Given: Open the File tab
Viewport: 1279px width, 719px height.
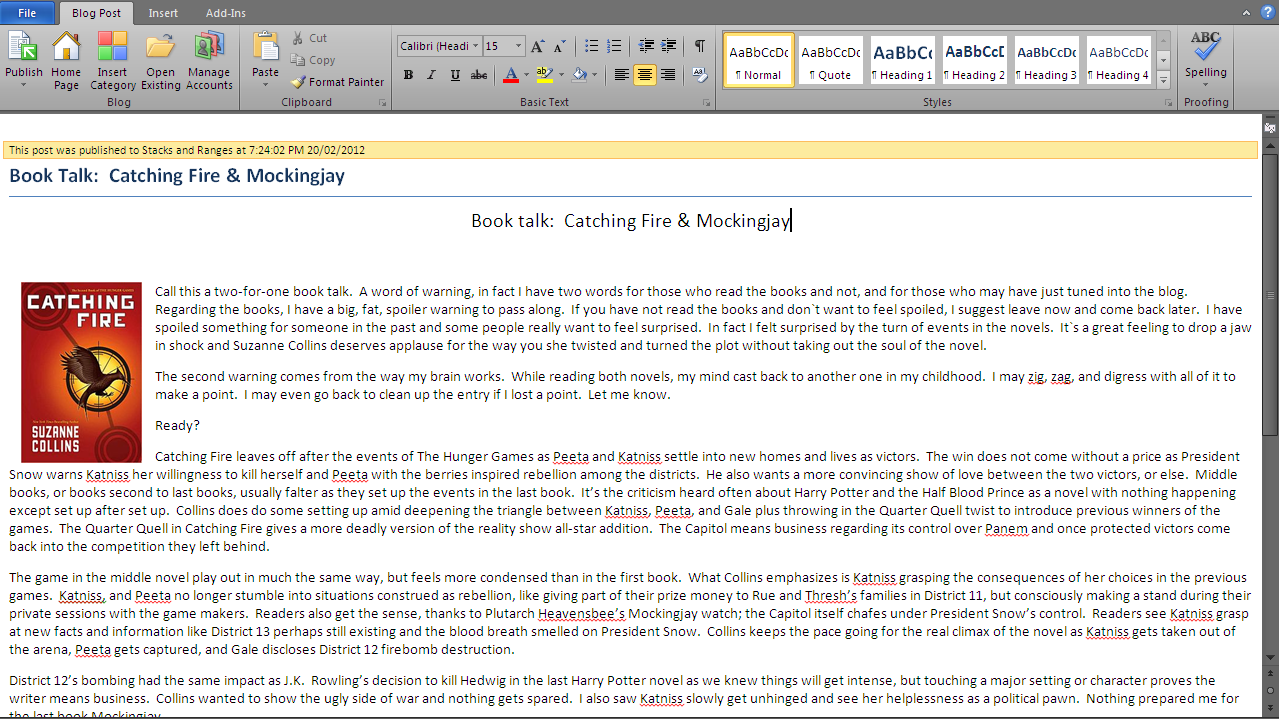Looking at the screenshot, I should click(x=27, y=13).
